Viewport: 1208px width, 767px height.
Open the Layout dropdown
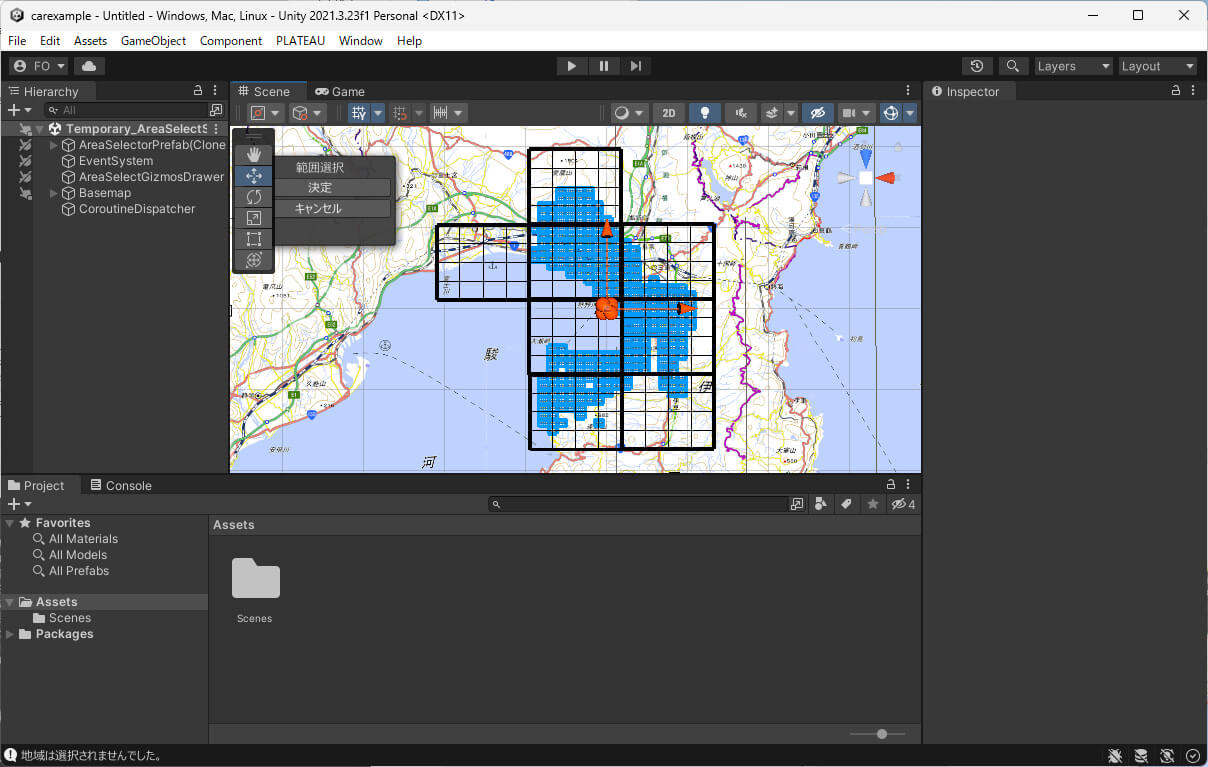click(1157, 66)
